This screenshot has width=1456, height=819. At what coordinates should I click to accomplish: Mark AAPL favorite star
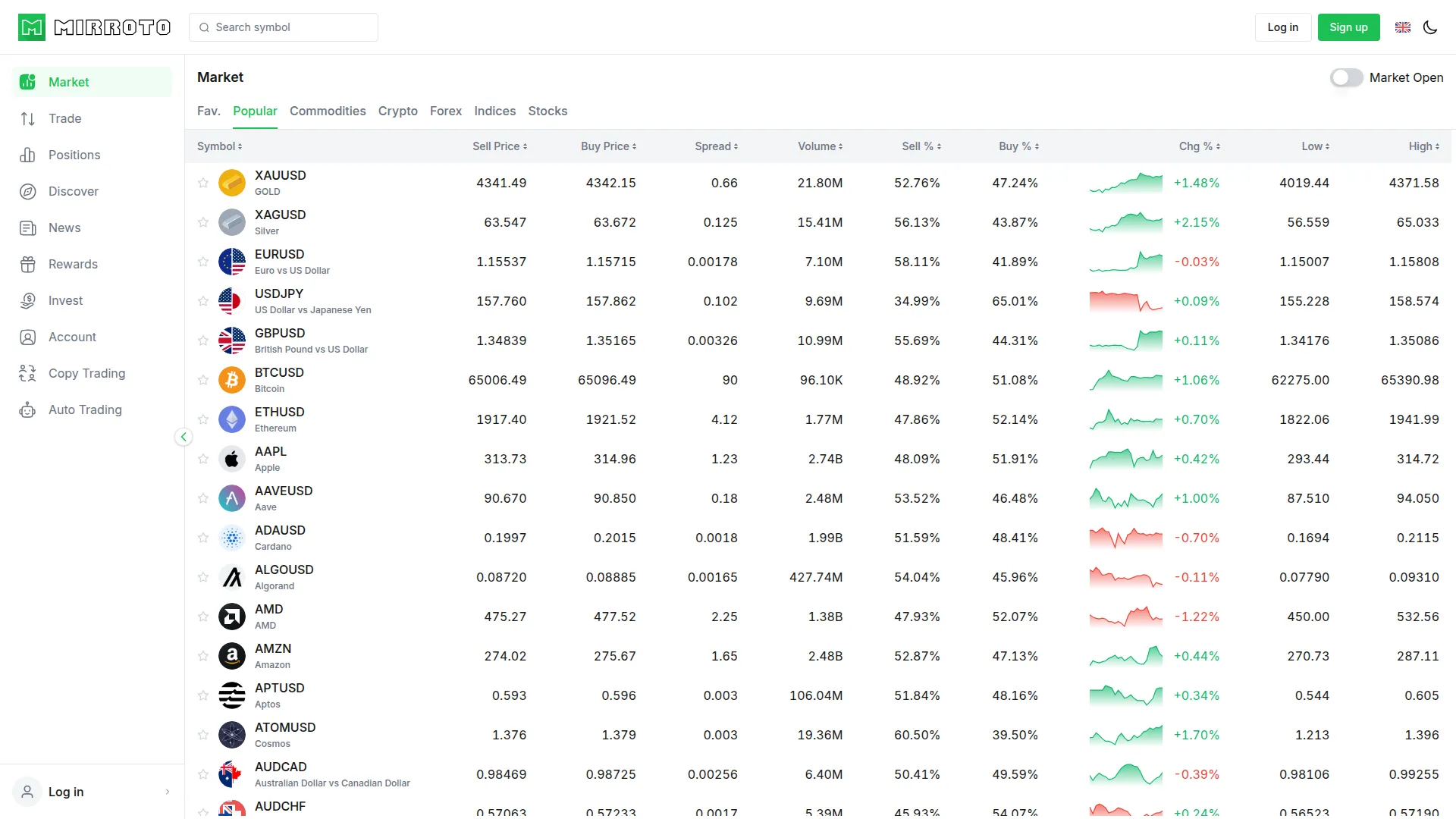(203, 459)
